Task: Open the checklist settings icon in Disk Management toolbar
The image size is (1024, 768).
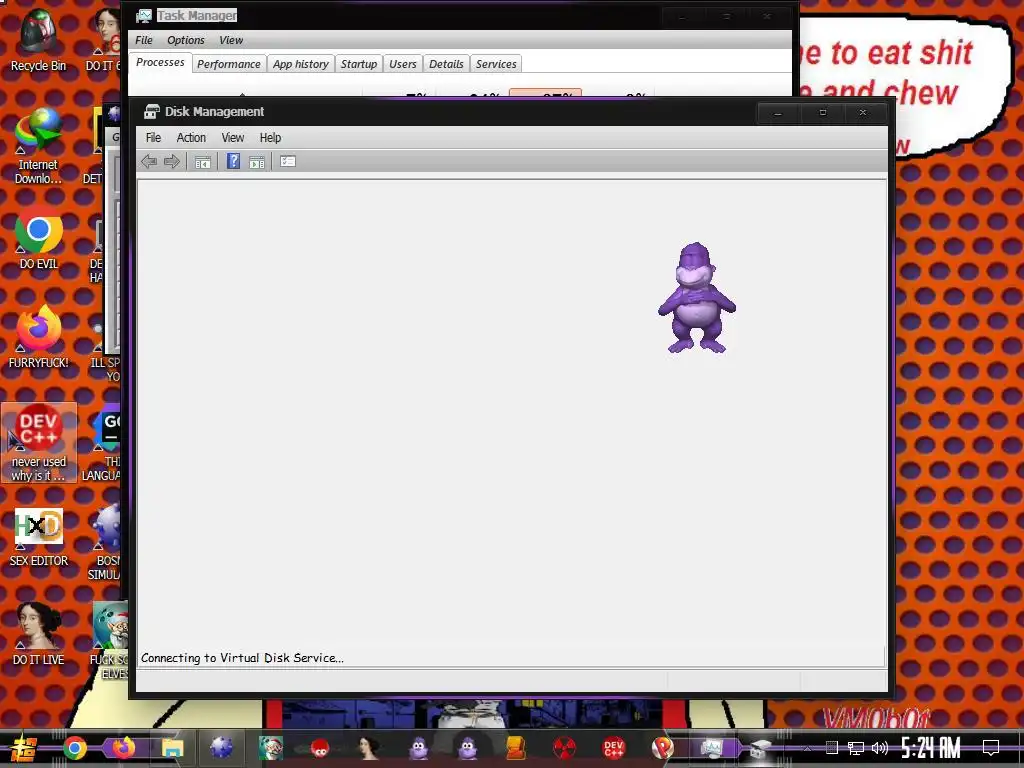Action: click(x=288, y=161)
